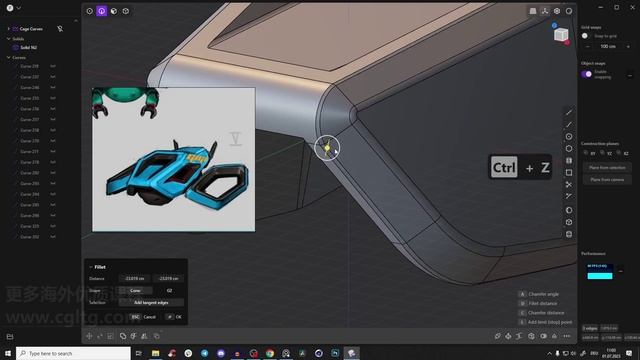Open the three-dots more tools menu
This screenshot has width=640, height=360.
pyautogui.click(x=567, y=336)
